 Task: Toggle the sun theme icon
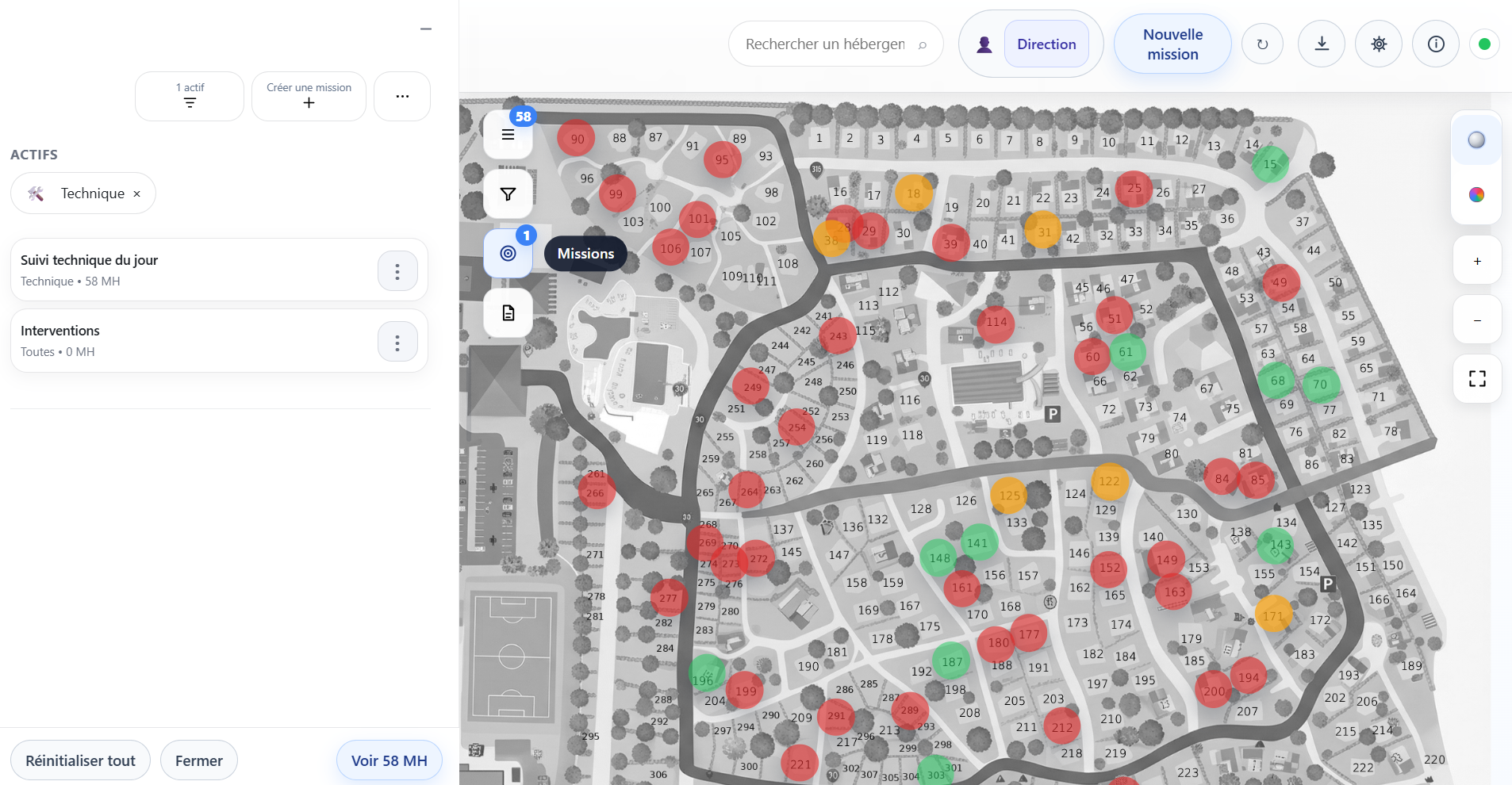pos(1379,44)
